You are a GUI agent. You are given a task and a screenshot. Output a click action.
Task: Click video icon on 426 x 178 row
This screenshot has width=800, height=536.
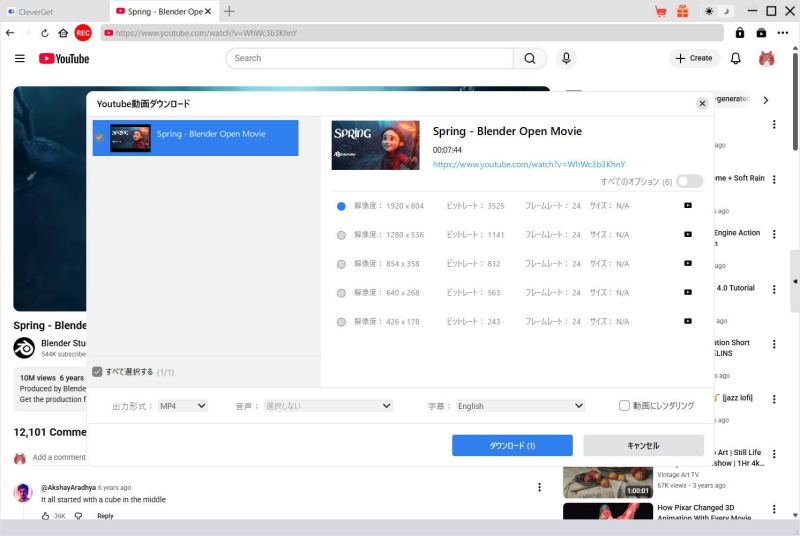click(x=688, y=321)
